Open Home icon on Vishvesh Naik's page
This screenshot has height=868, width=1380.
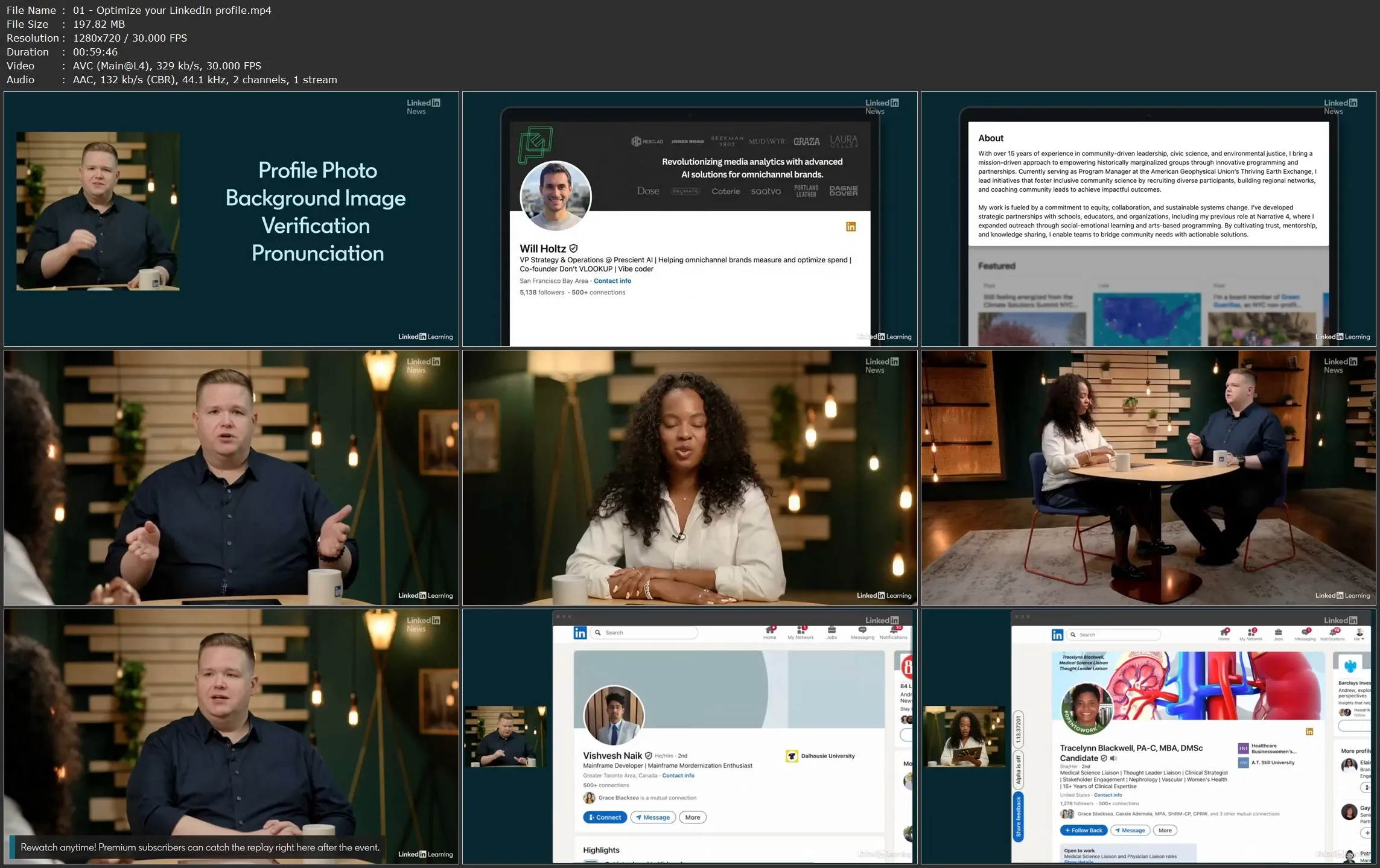770,633
